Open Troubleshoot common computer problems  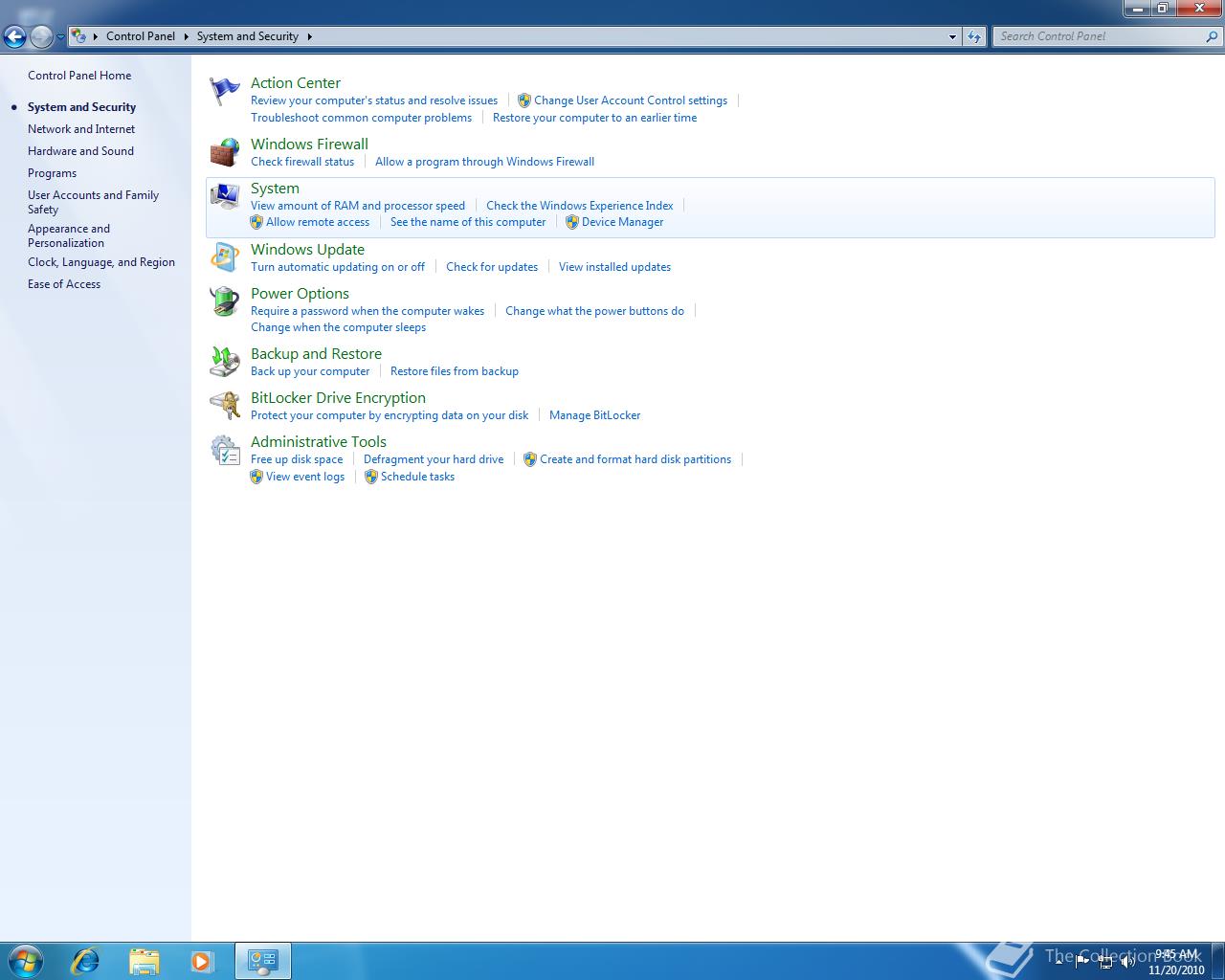coord(361,118)
